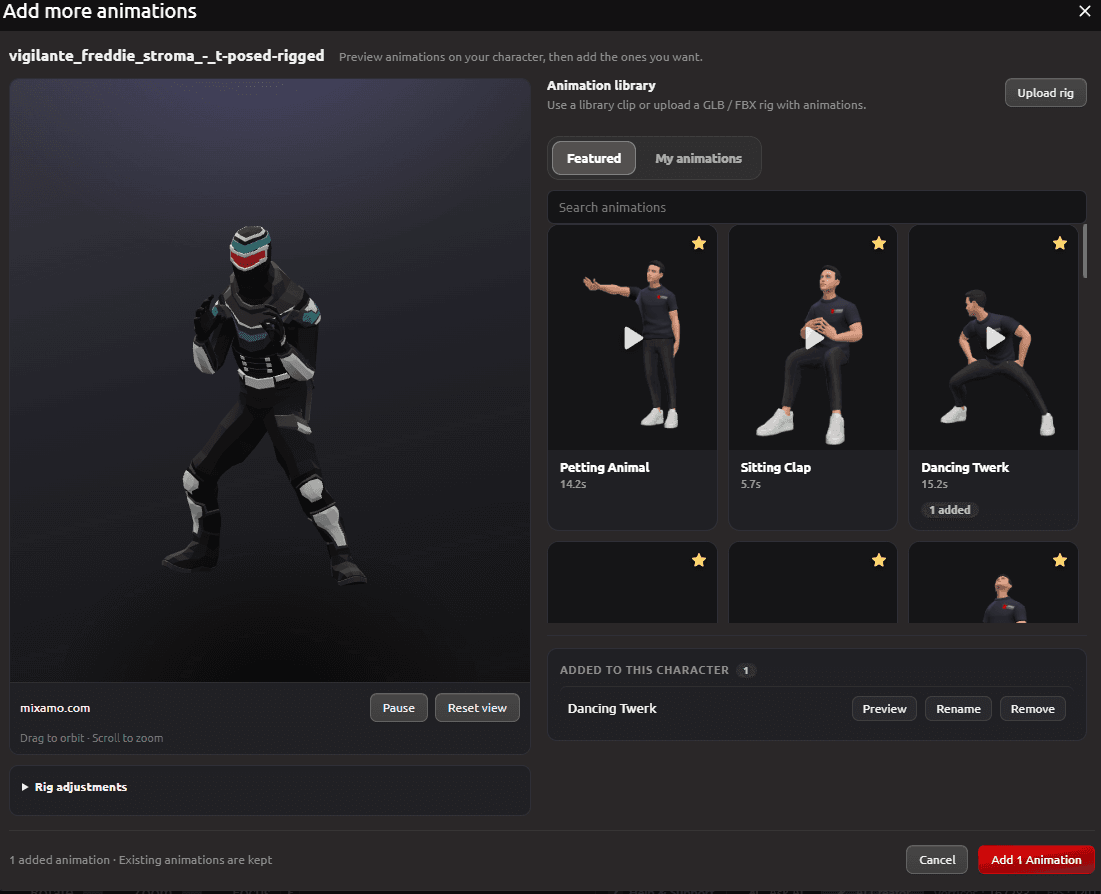The image size is (1101, 894).
Task: Toggle favorite star on Petting Animal card
Action: pyautogui.click(x=699, y=244)
